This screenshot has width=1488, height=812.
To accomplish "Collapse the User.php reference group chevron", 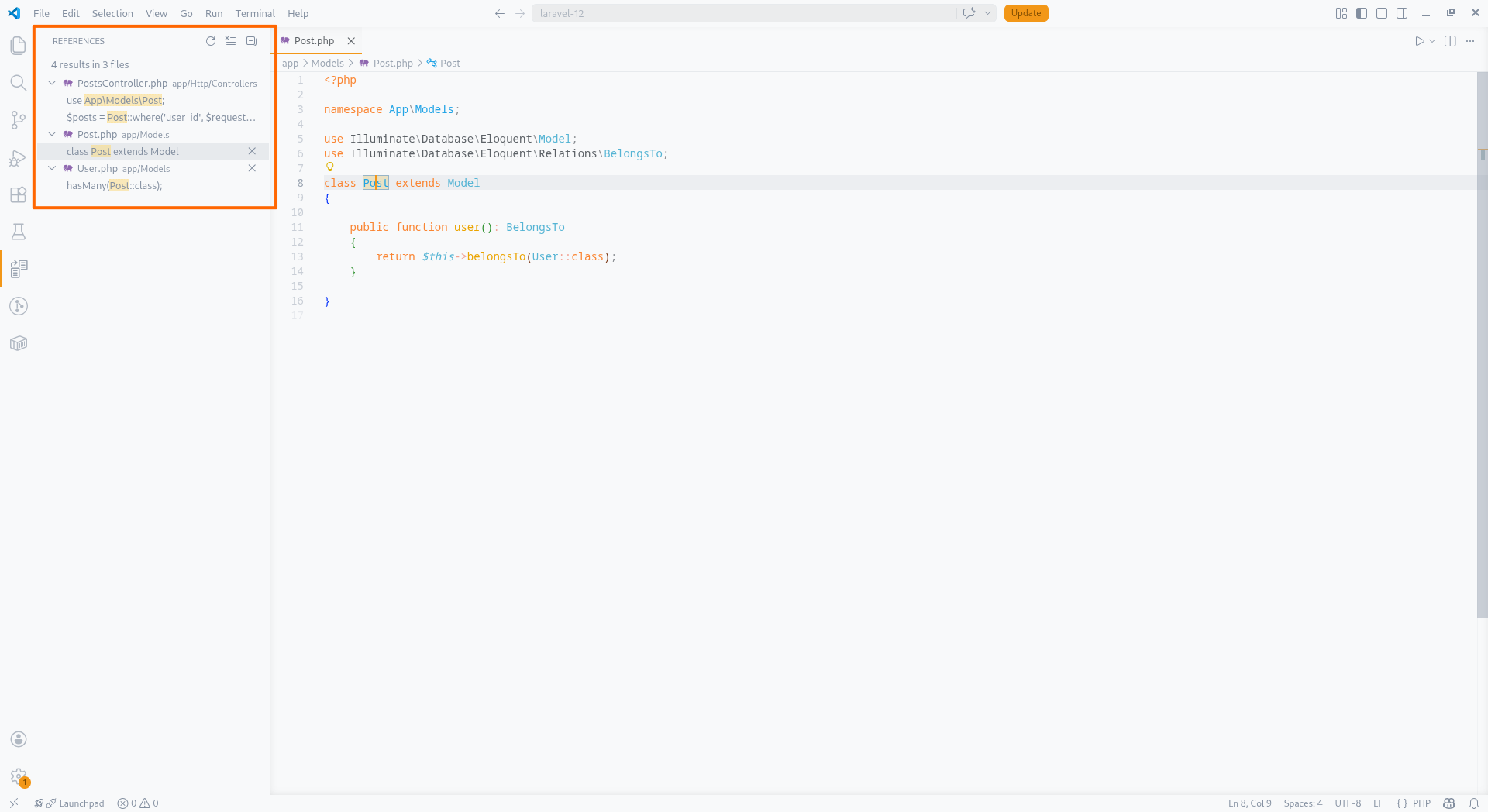I will (x=52, y=168).
